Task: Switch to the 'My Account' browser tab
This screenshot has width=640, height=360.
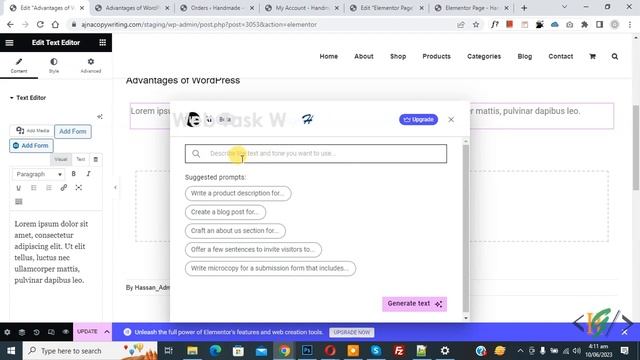Action: coord(302,8)
